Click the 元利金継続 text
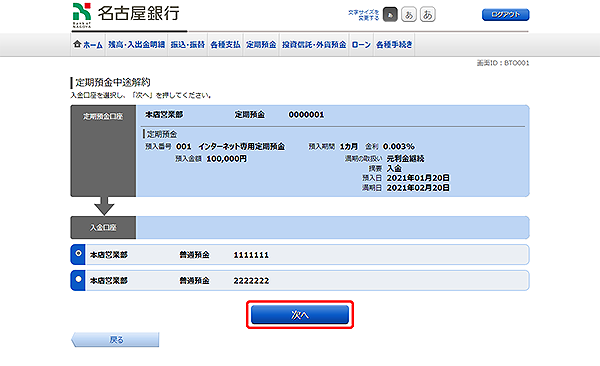This screenshot has height=366, width=600. pyautogui.click(x=405, y=158)
